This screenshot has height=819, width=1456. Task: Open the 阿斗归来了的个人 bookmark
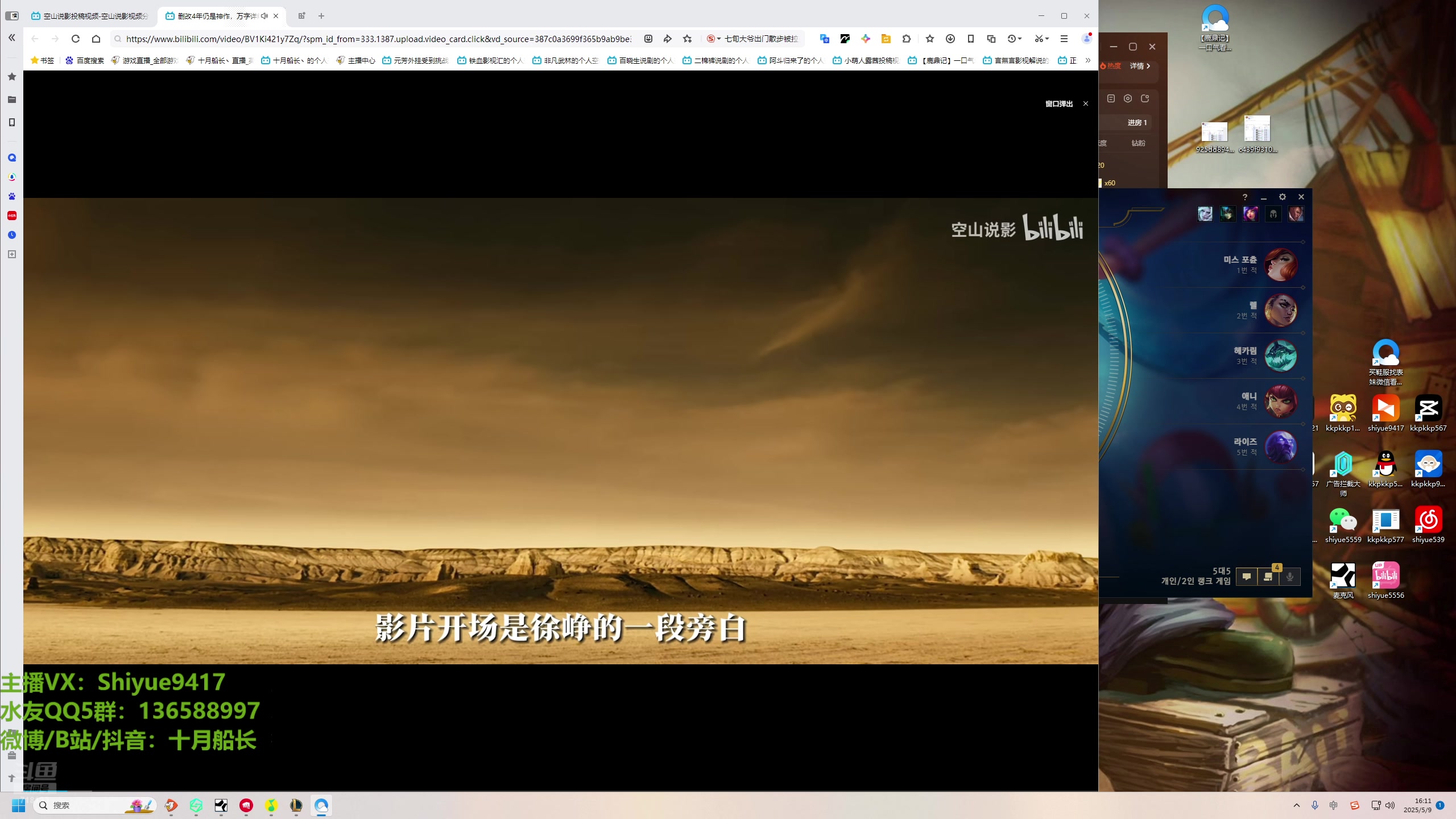tap(791, 60)
